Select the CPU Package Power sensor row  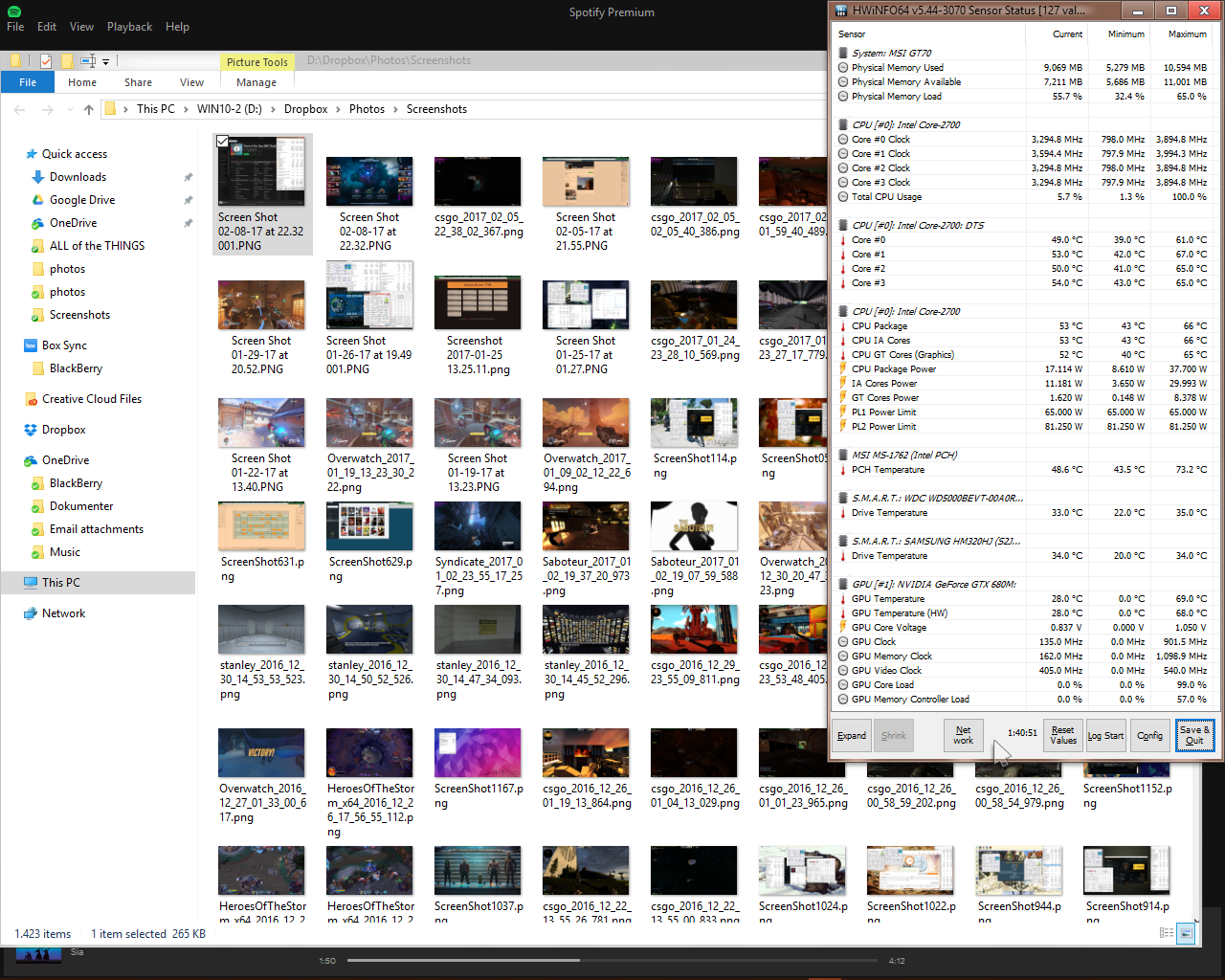(x=1023, y=369)
